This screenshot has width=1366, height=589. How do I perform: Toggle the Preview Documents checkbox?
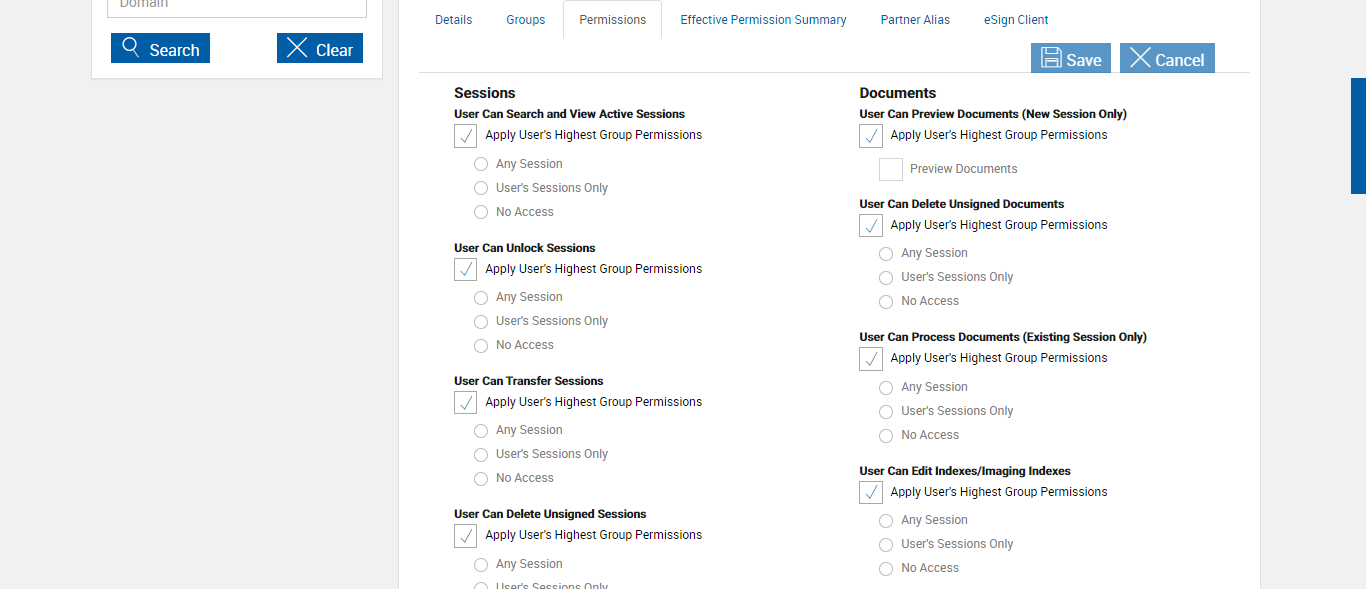tap(891, 170)
